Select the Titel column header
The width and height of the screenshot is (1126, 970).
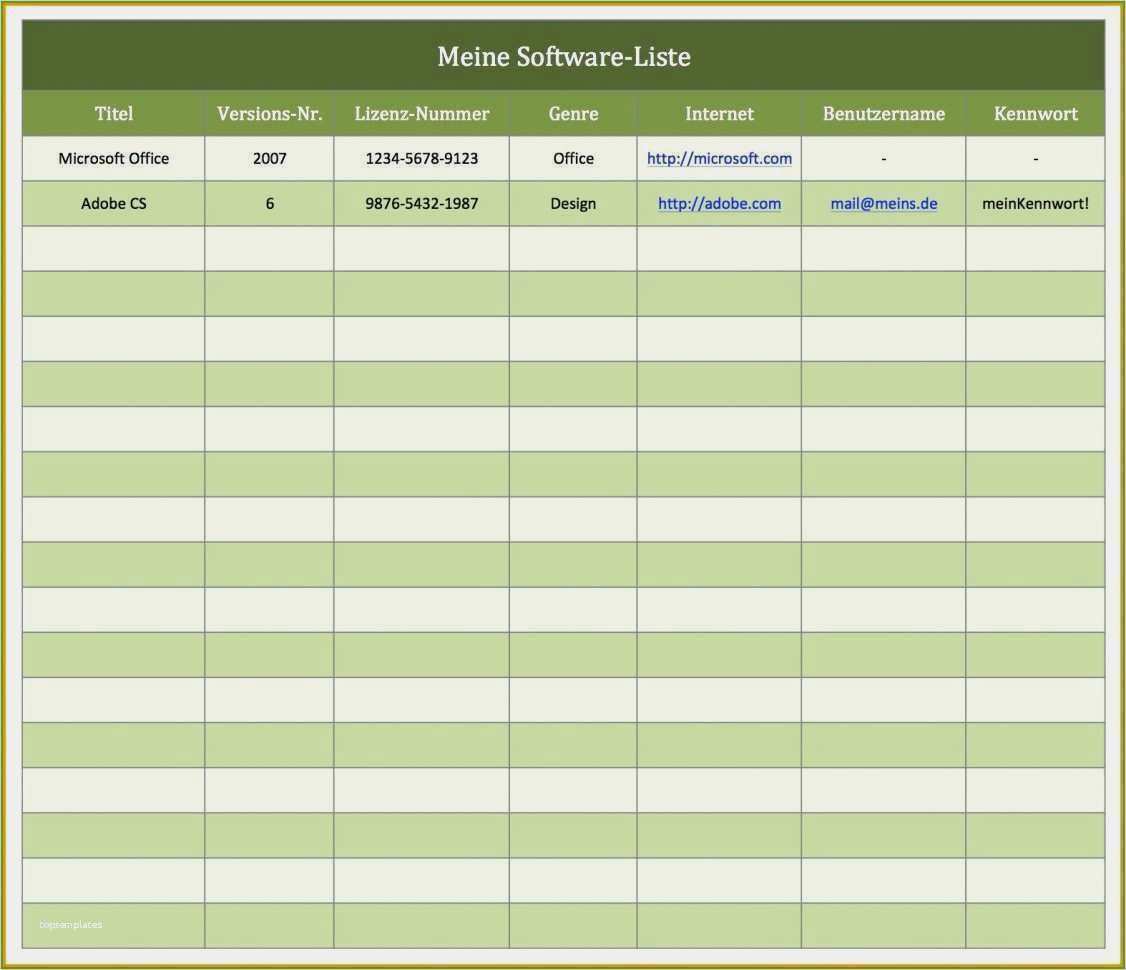pyautogui.click(x=113, y=113)
